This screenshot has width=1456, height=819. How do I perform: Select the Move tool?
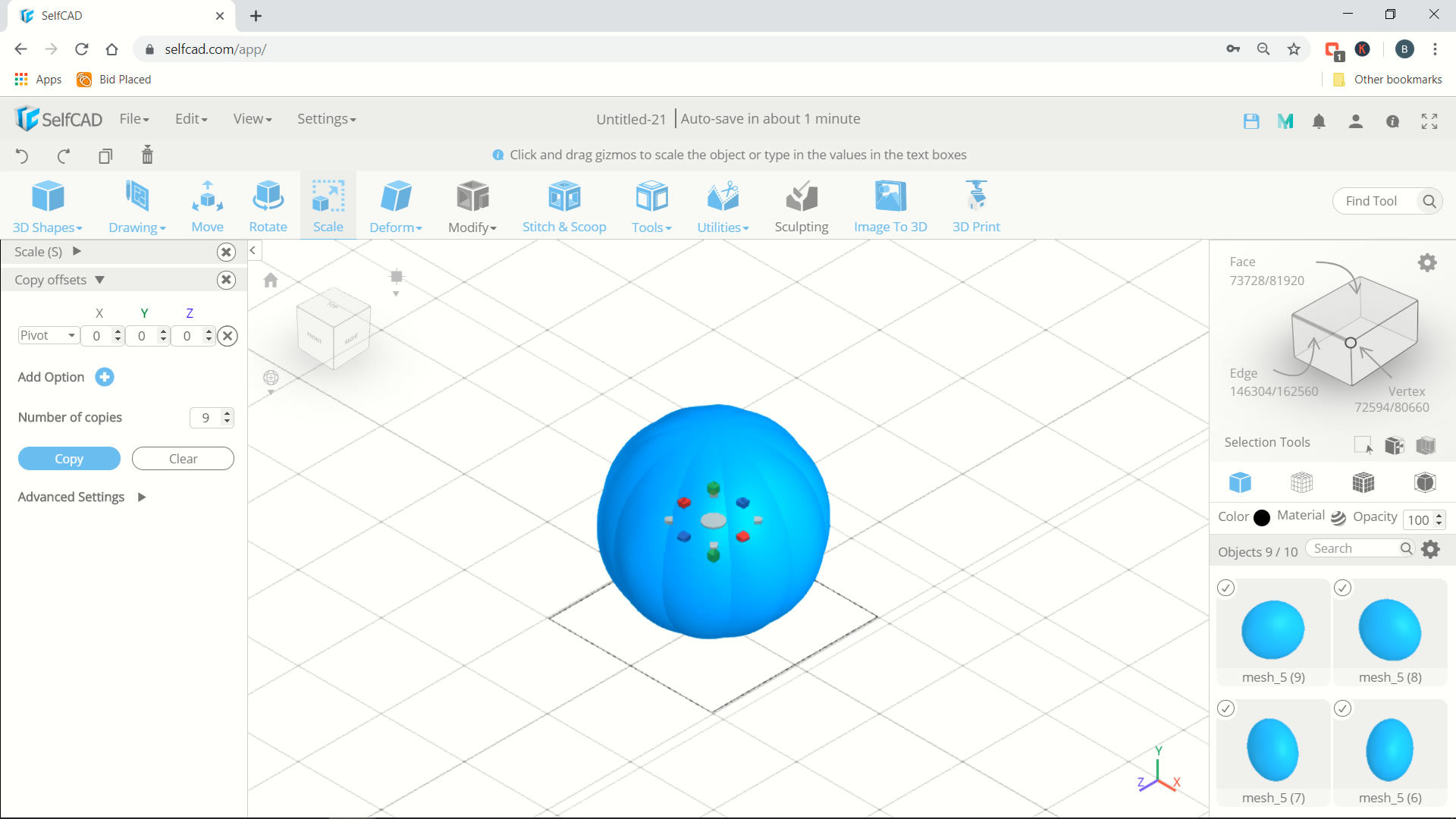click(x=207, y=206)
